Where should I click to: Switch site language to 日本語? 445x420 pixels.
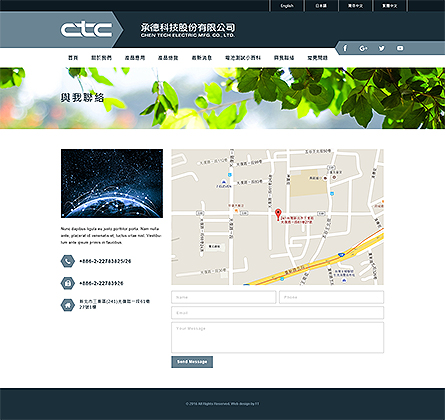pyautogui.click(x=321, y=6)
